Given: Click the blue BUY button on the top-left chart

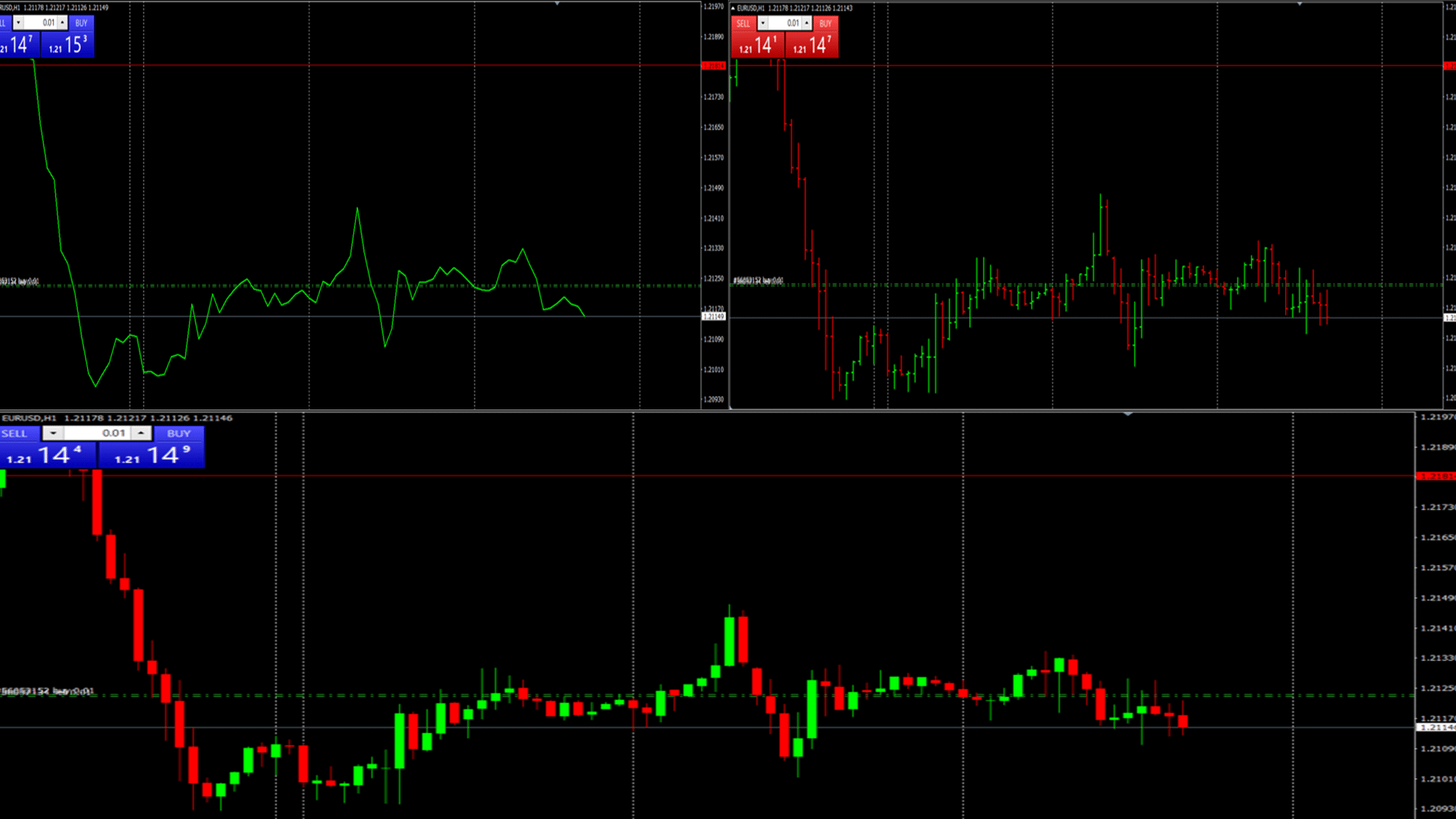Looking at the screenshot, I should pos(81,23).
